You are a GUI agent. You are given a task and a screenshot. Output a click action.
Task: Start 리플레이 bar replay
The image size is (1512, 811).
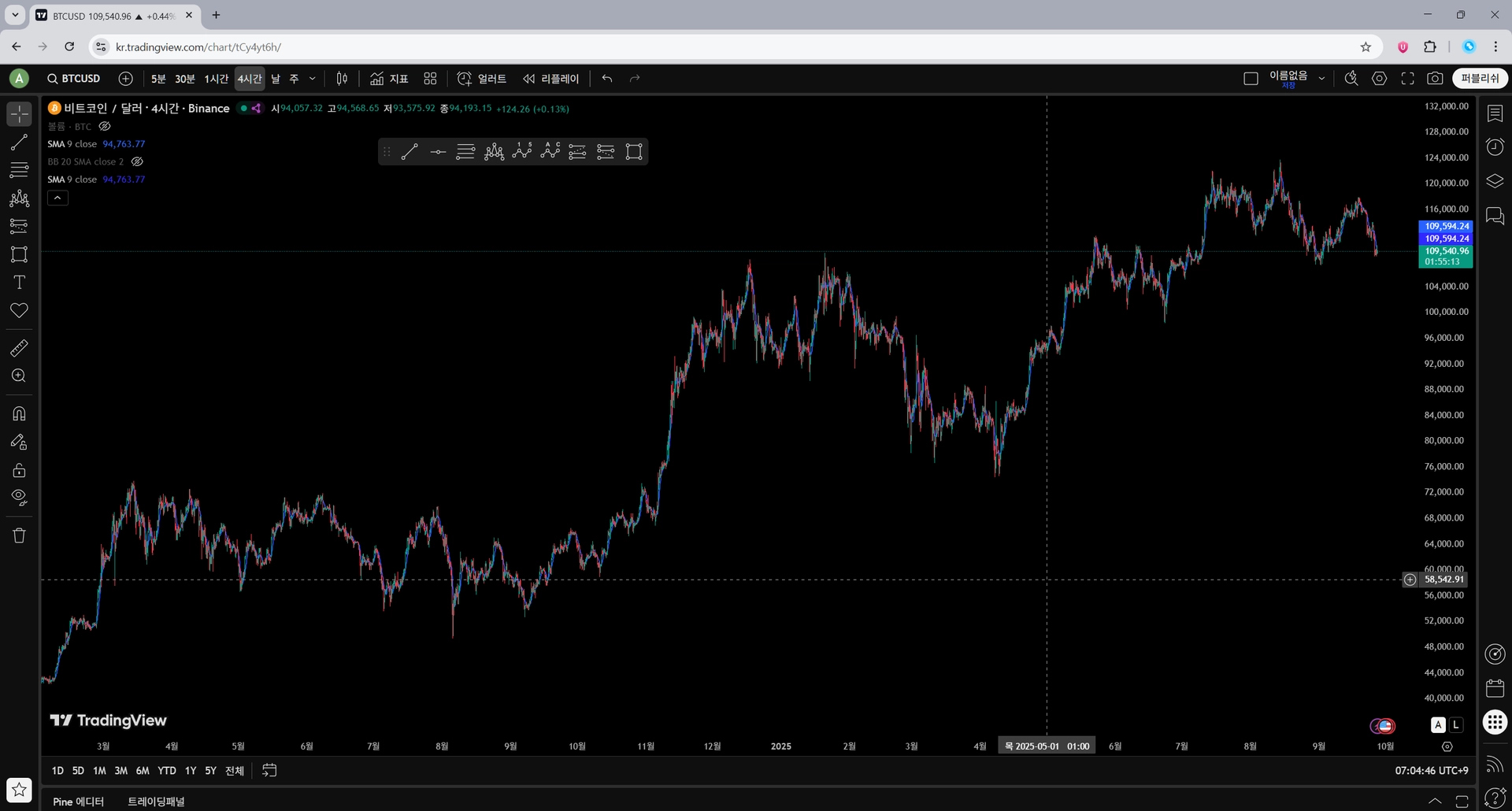pyautogui.click(x=551, y=79)
